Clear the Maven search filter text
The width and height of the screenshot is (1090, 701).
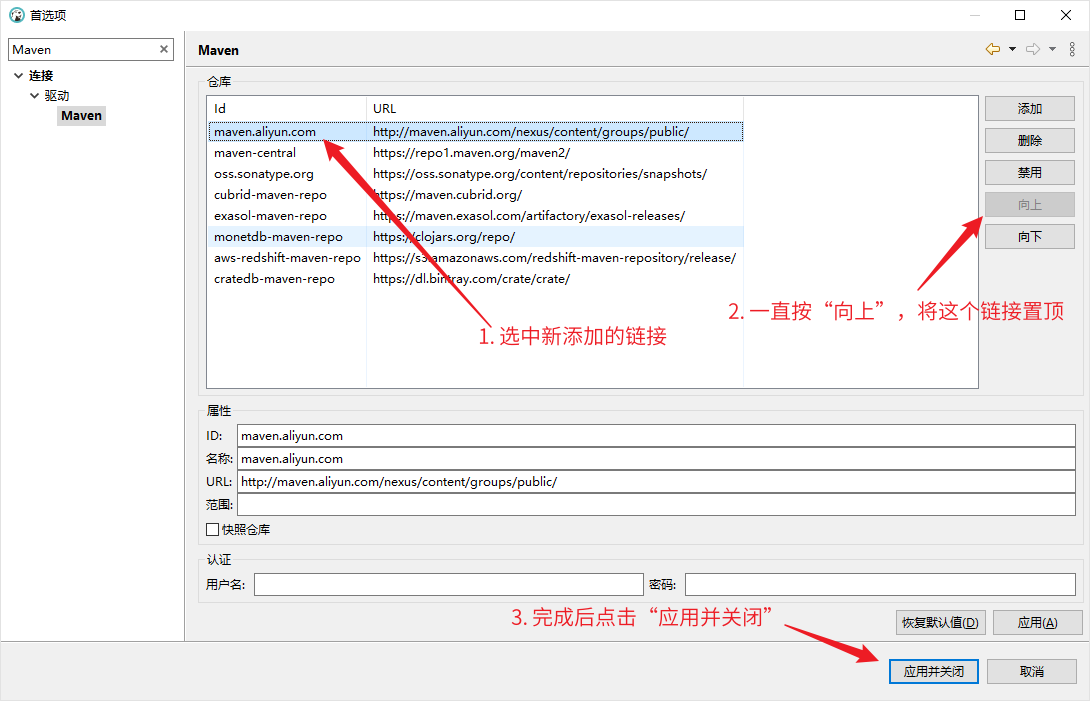(x=164, y=49)
